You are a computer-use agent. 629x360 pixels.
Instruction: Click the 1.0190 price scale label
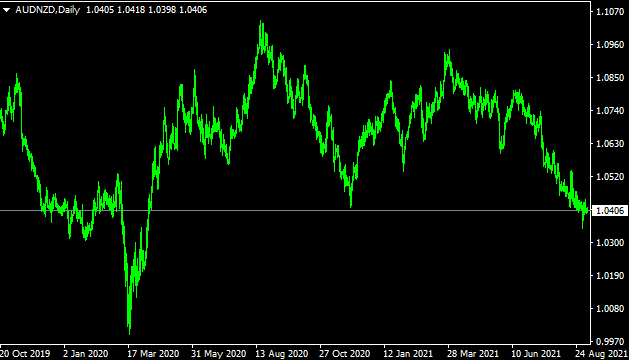coord(610,275)
